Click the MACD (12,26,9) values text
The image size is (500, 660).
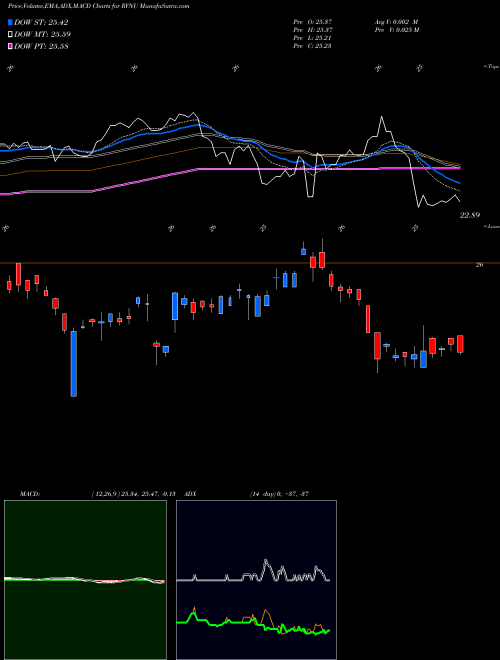click(x=133, y=494)
